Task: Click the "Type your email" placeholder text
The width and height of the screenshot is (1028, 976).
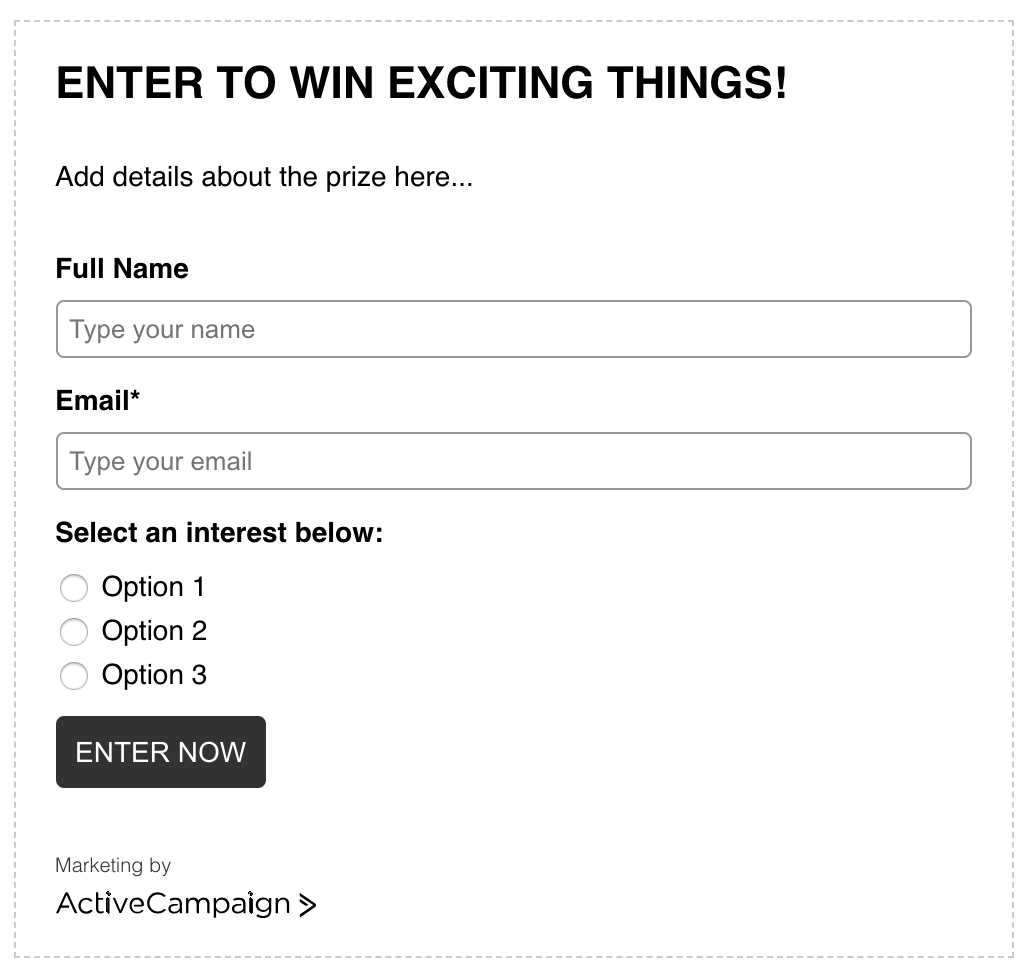Action: tap(161, 462)
